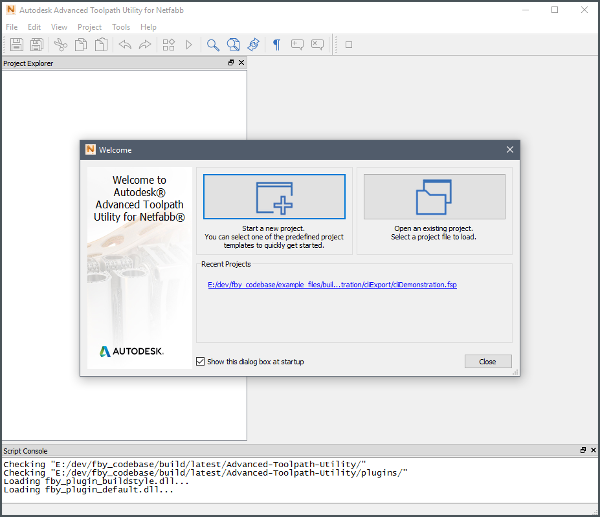The height and width of the screenshot is (517, 600).
Task: Open the File menu
Action: (11, 27)
